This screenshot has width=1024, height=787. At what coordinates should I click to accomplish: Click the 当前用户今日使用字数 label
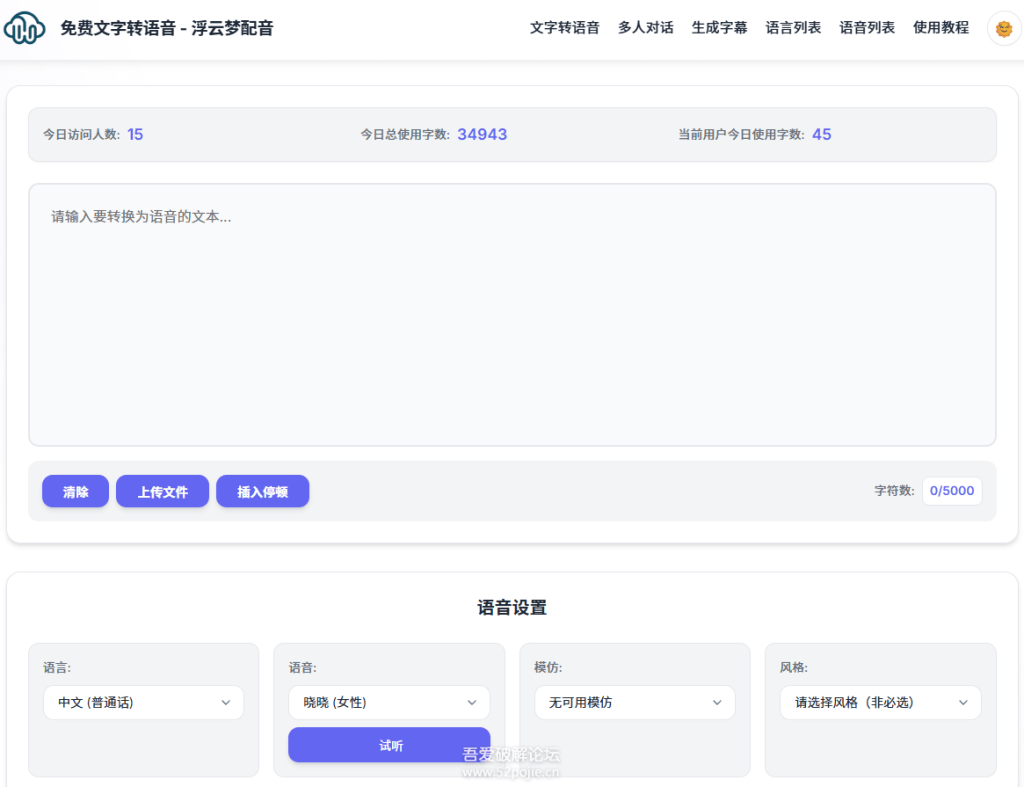coord(741,135)
